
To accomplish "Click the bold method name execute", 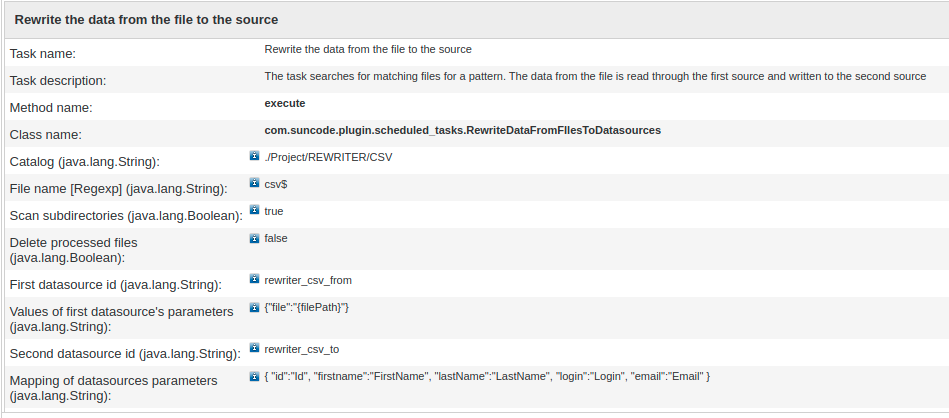I will [285, 103].
